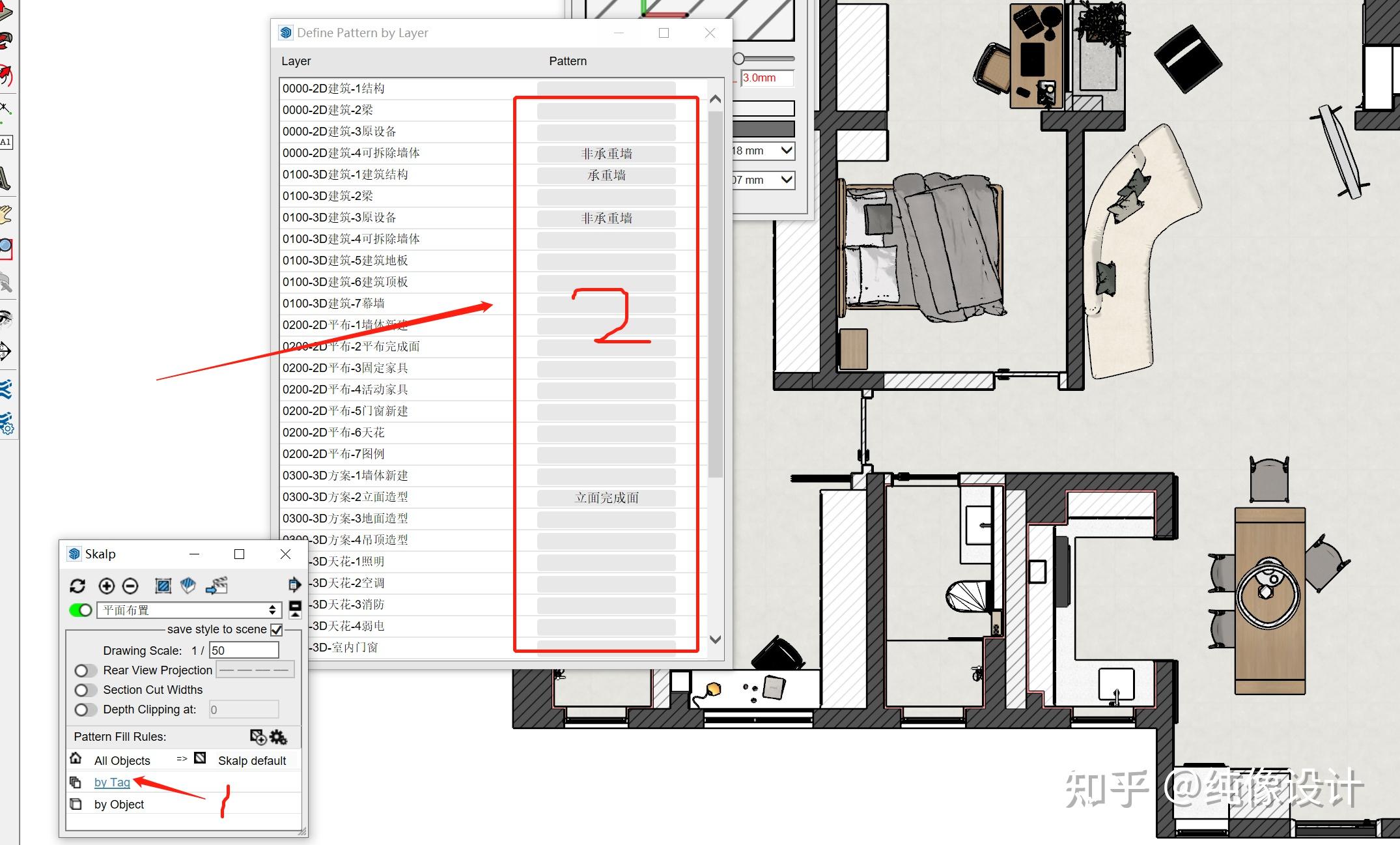The height and width of the screenshot is (845, 1400).
Task: Uncheck the save style to scene checkbox
Action: pyautogui.click(x=277, y=630)
